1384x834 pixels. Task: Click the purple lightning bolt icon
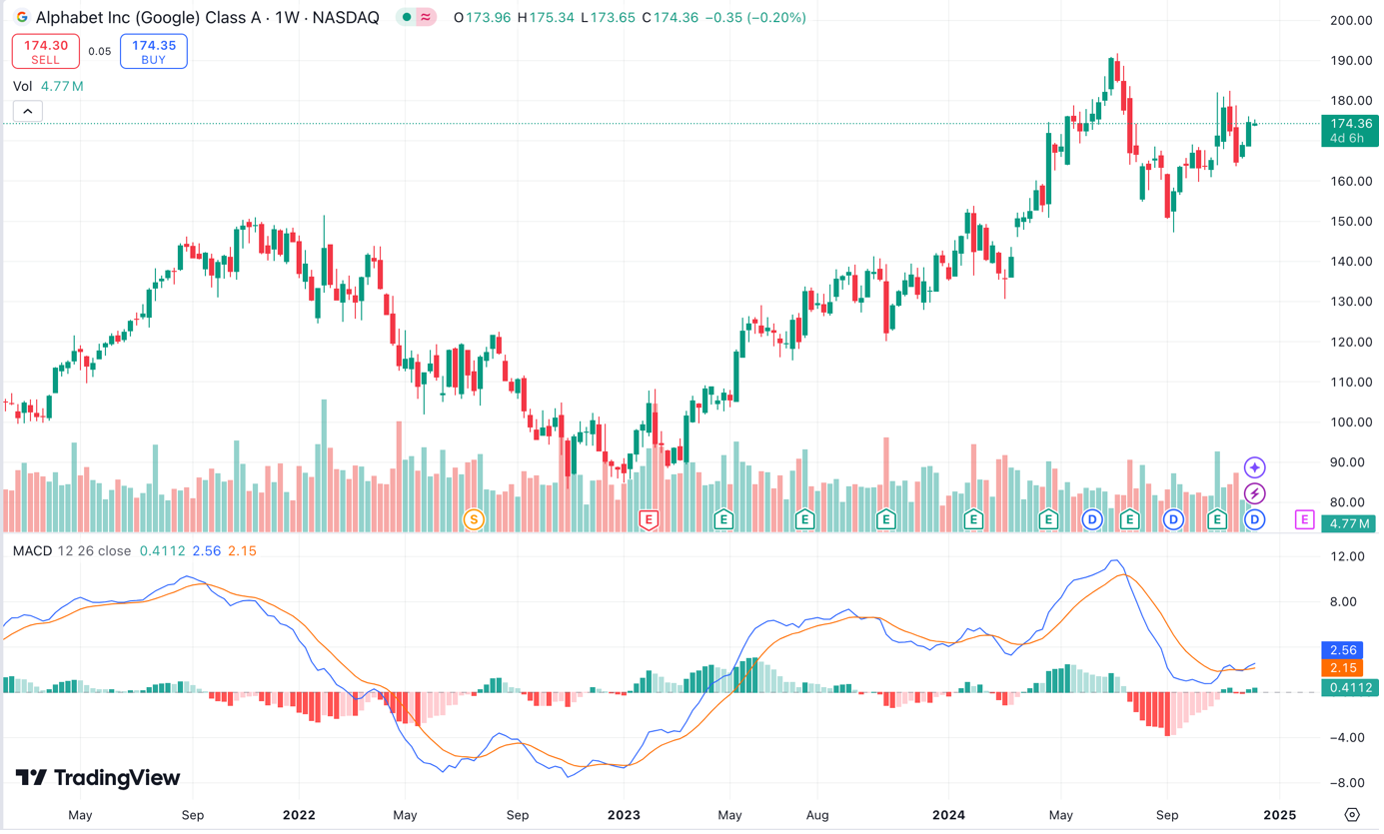coord(1254,490)
